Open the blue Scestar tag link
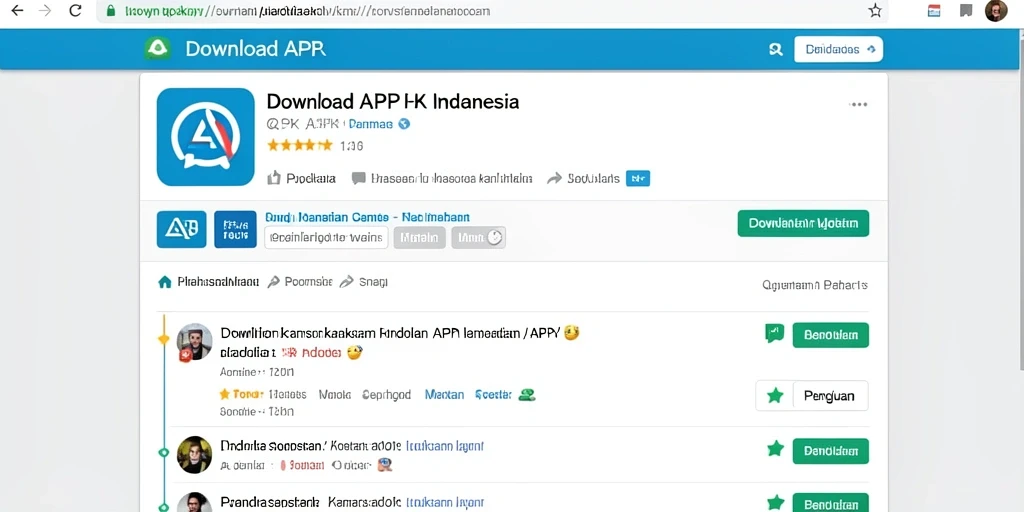Viewport: 1024px width, 512px height. click(493, 394)
